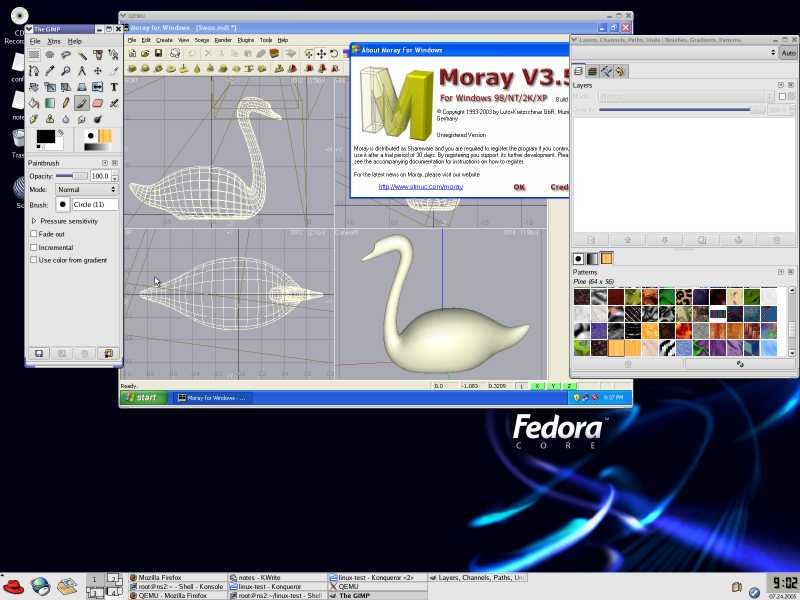Pick the Bucket Fill tool
This screenshot has width=800, height=600.
[x=34, y=103]
